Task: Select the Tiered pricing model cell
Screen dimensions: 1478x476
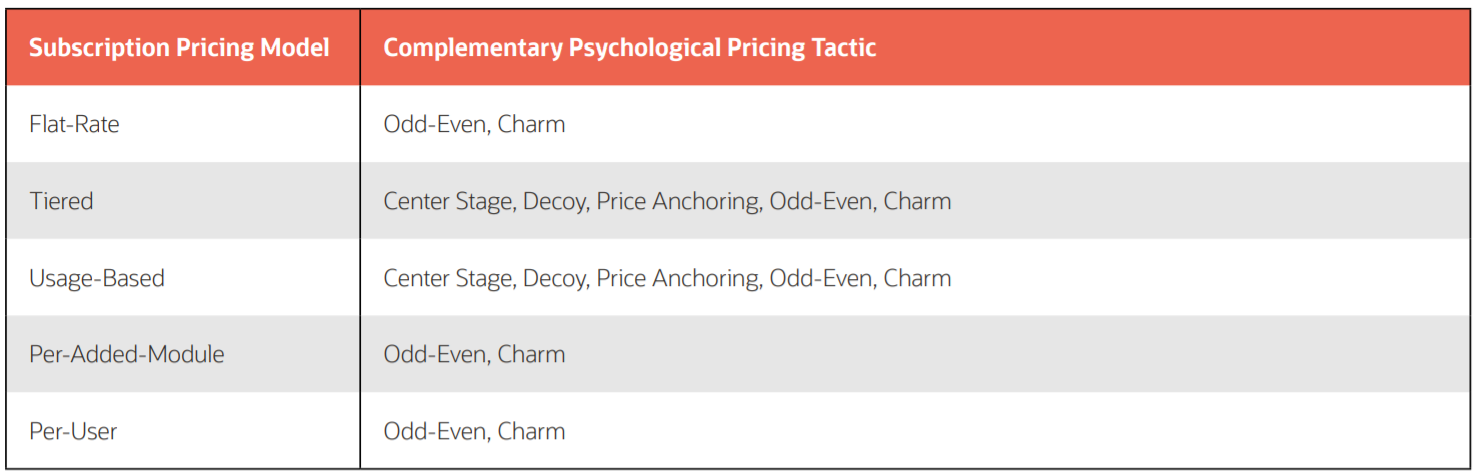Action: 61,201
